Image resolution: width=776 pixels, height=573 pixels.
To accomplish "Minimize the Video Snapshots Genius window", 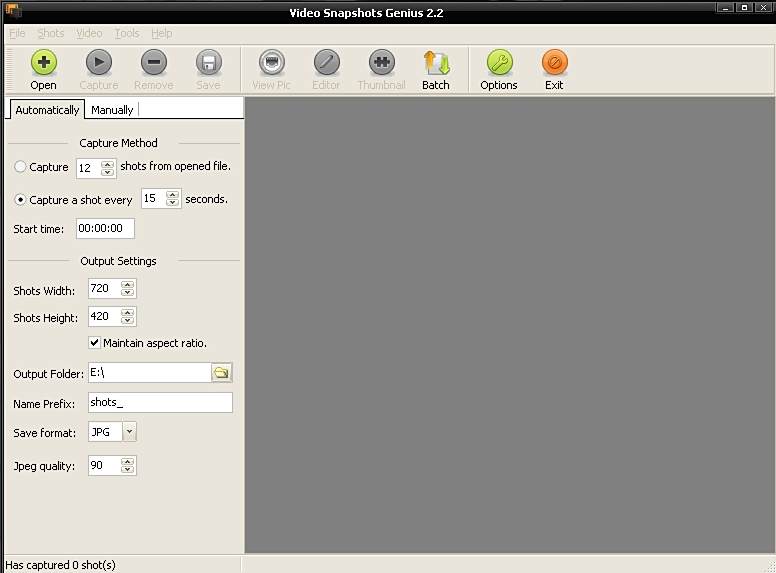I will [725, 7].
